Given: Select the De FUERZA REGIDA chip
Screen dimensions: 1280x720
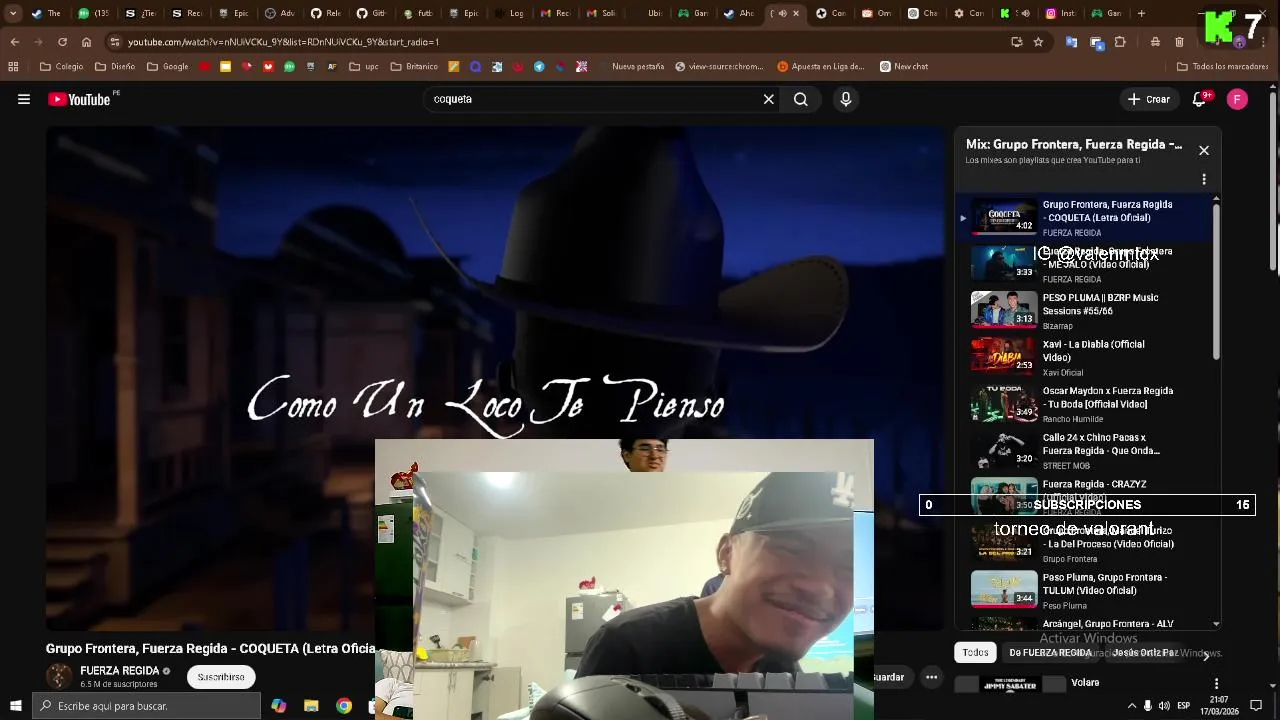Looking at the screenshot, I should click(x=1050, y=652).
